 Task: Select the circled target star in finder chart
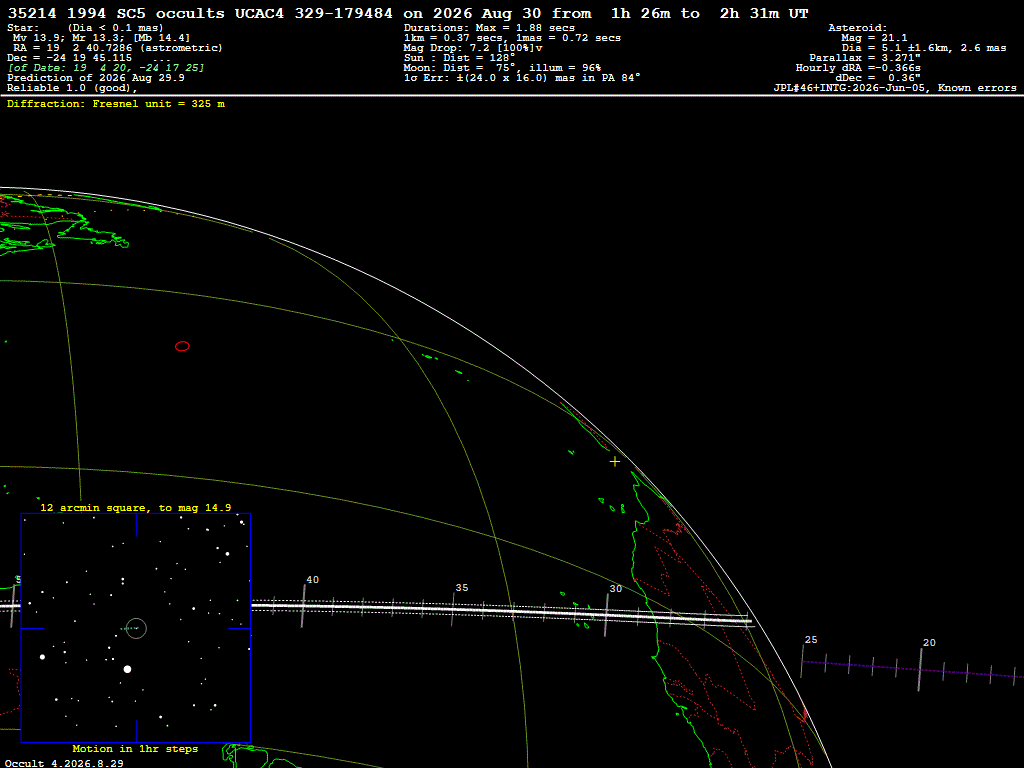pyautogui.click(x=136, y=628)
